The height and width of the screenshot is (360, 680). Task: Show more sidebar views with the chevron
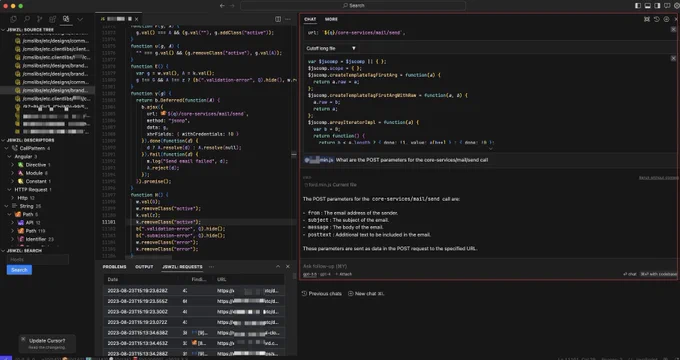[x=80, y=19]
